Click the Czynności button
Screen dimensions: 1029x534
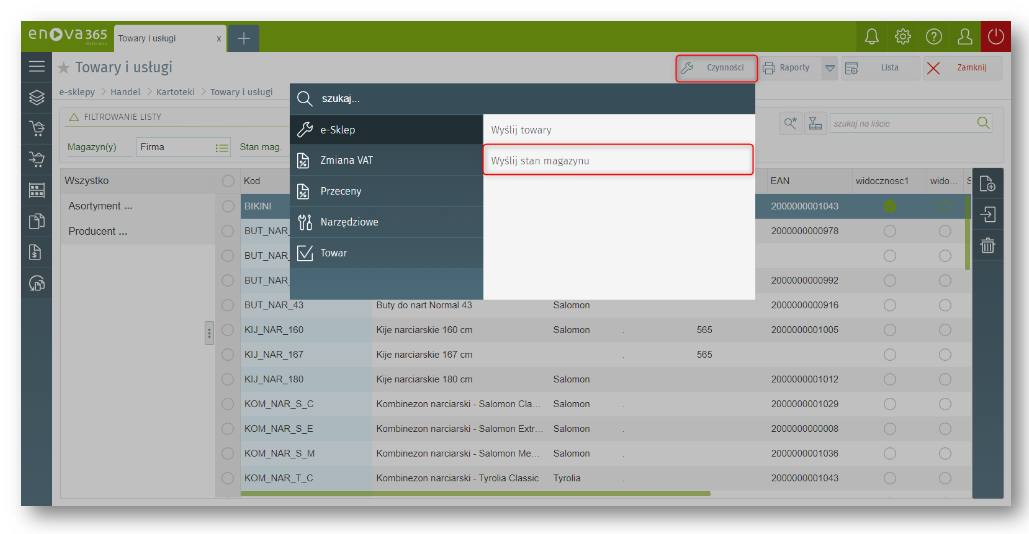[715, 68]
